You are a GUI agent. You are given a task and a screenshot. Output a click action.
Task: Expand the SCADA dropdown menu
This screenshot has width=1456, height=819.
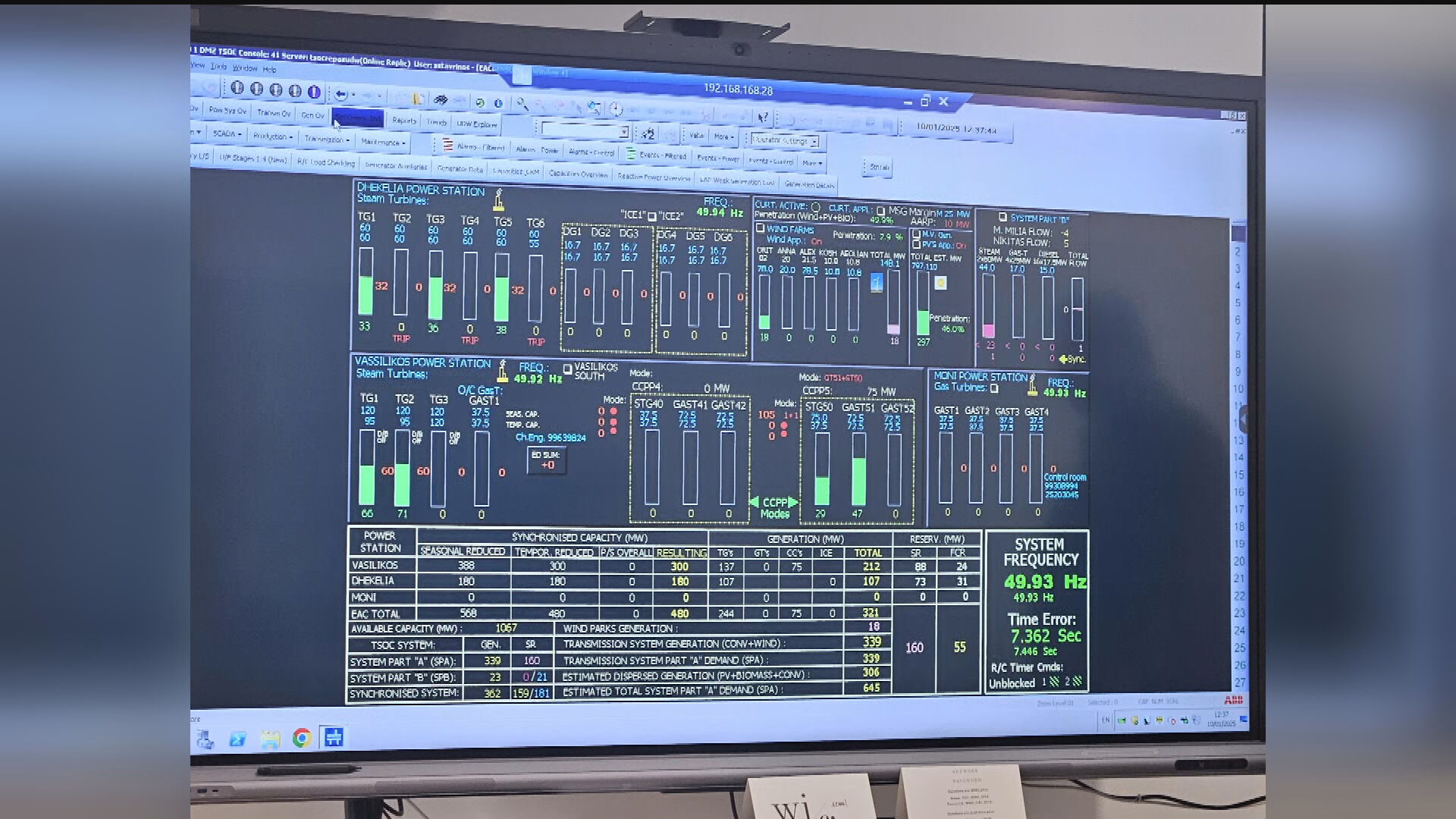click(227, 133)
